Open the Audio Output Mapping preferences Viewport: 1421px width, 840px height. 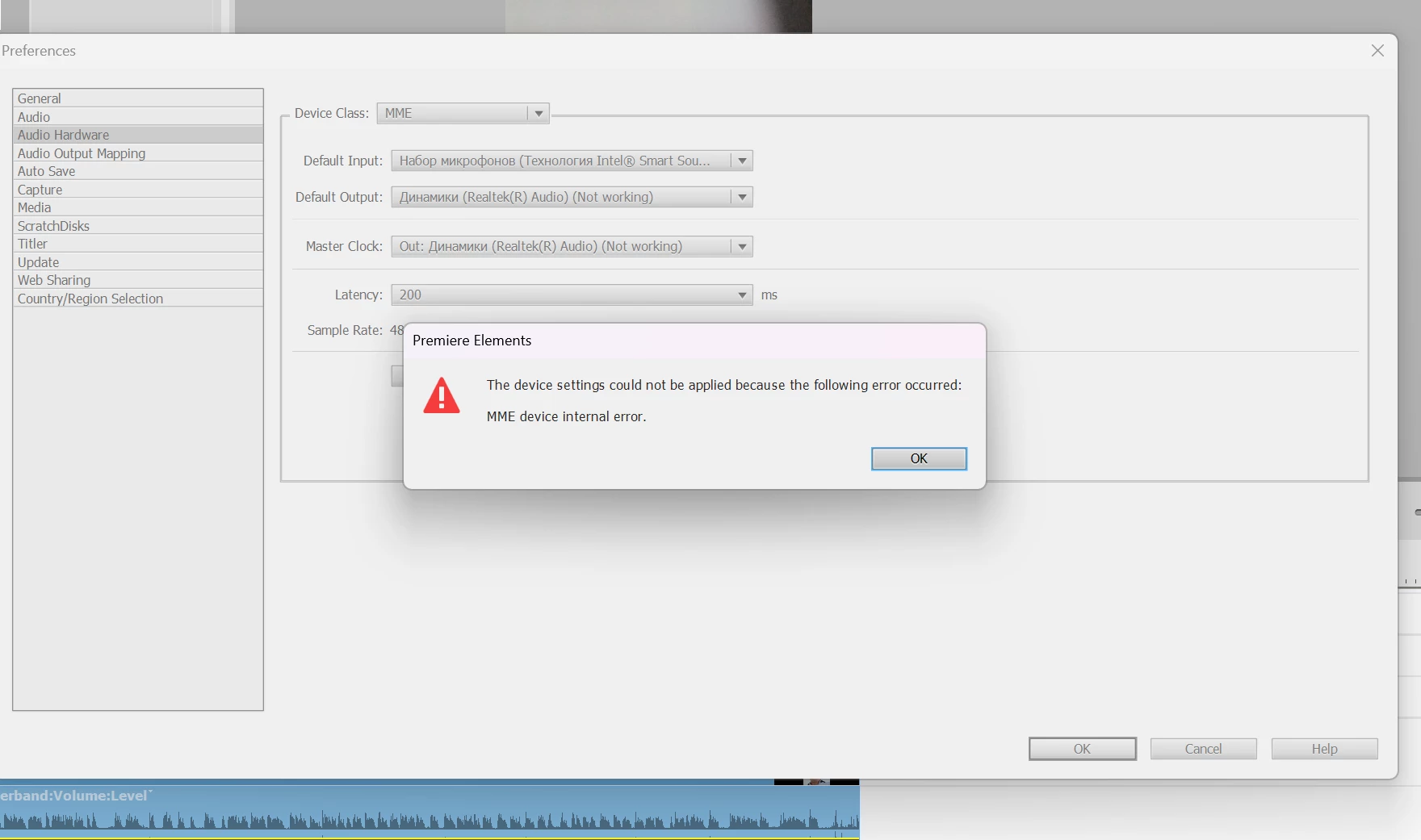pos(138,153)
